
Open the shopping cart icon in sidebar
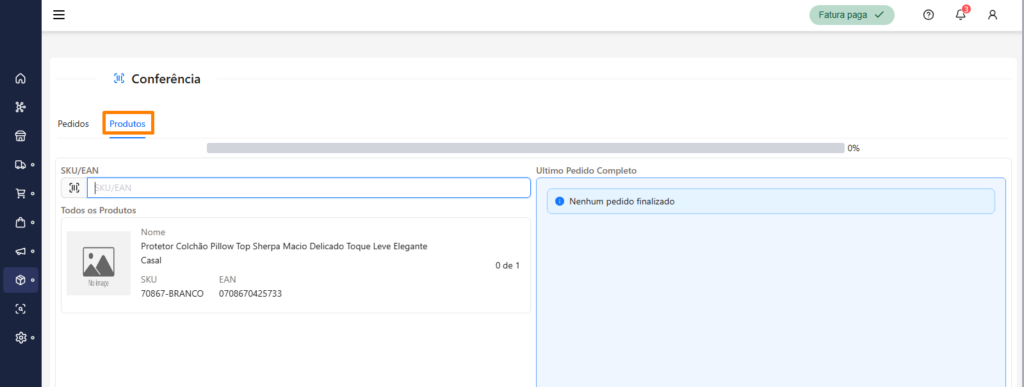coord(20,193)
